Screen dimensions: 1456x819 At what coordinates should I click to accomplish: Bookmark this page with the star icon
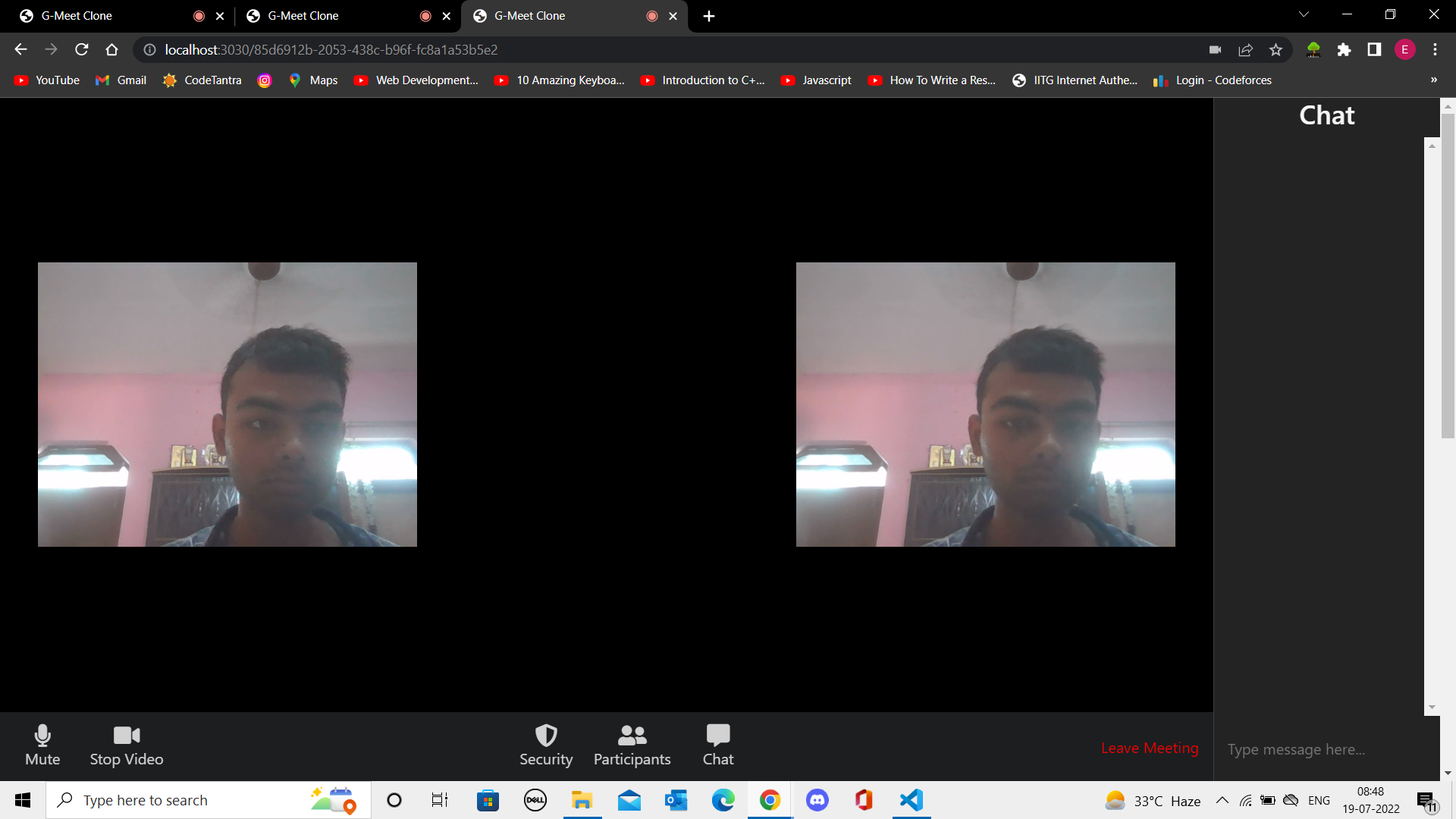1276,49
